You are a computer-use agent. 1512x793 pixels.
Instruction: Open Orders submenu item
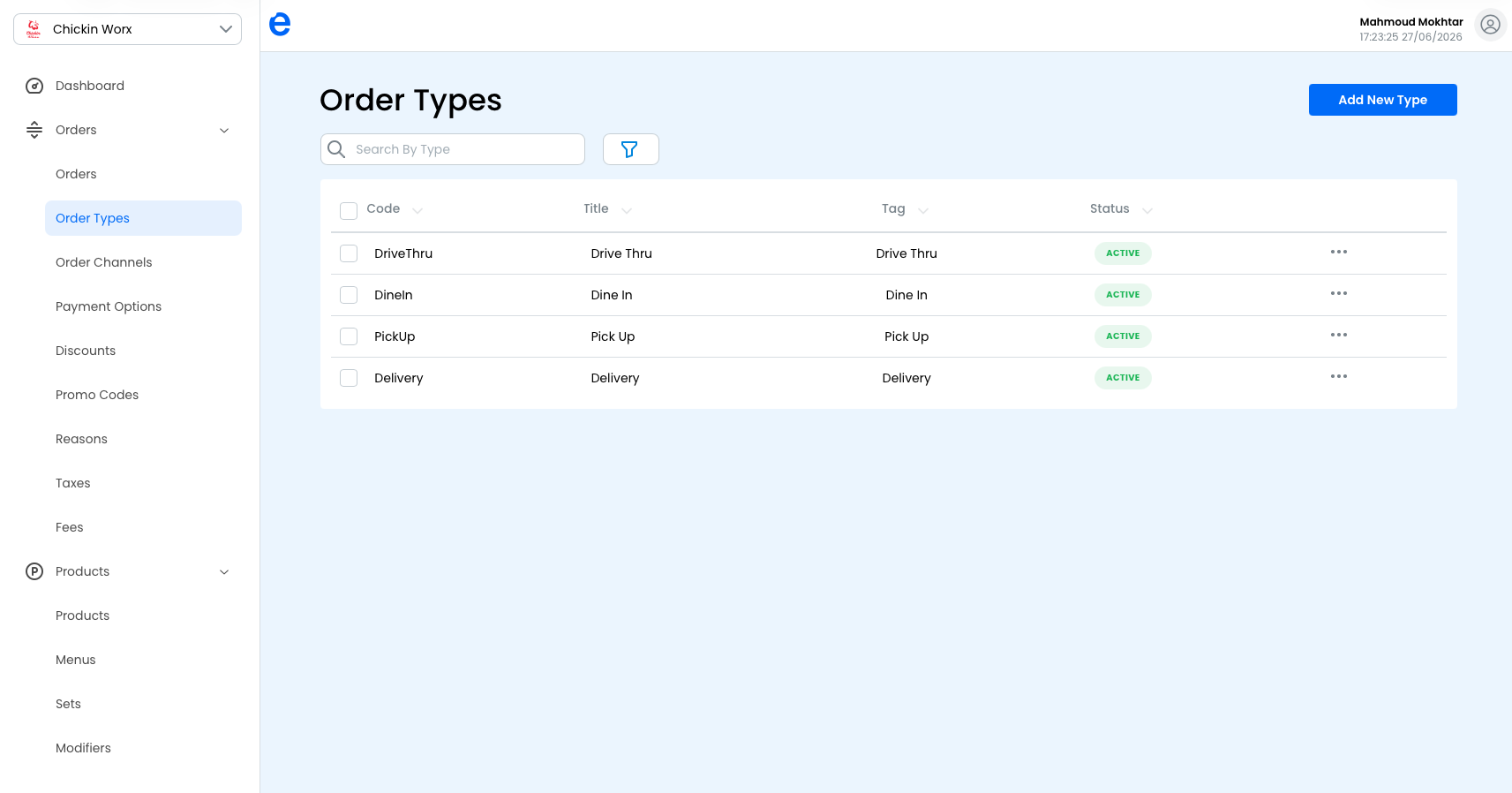(x=76, y=174)
